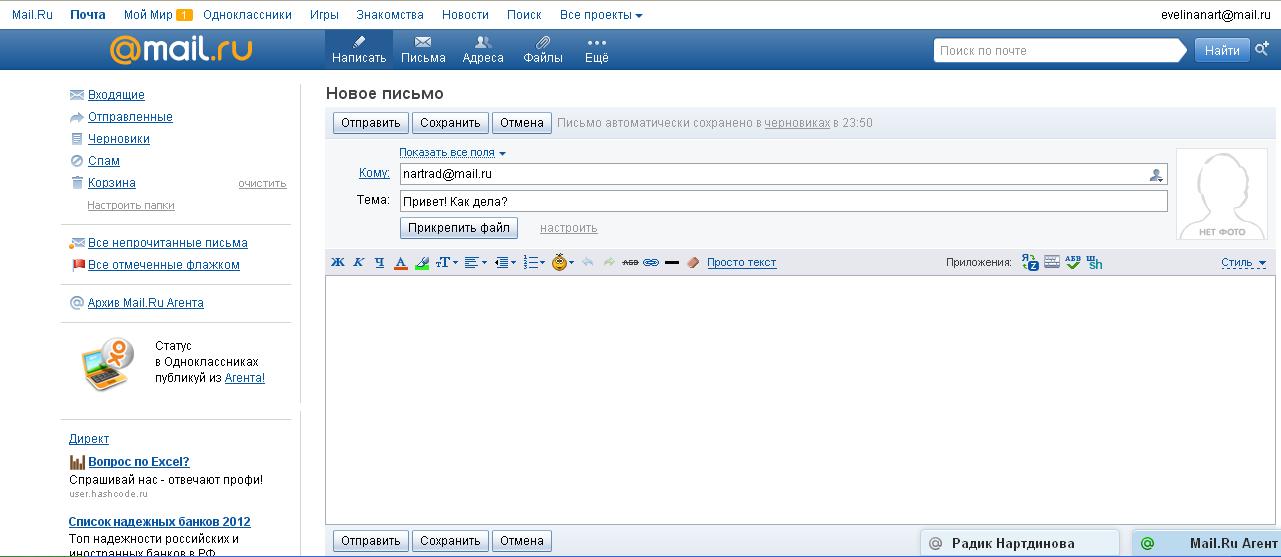
Task: Click the Настроить папки link
Action: tap(131, 205)
